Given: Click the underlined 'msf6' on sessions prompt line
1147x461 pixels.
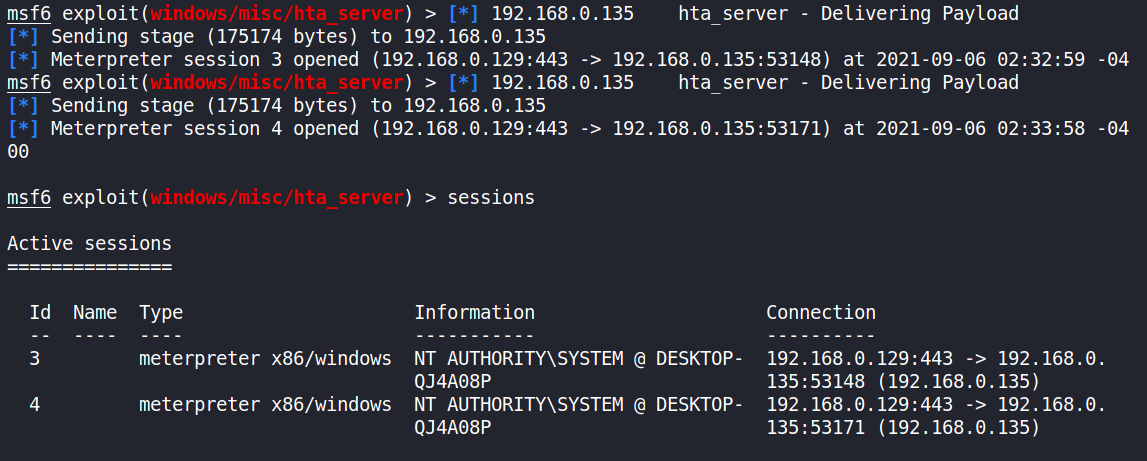Looking at the screenshot, I should [x=29, y=198].
